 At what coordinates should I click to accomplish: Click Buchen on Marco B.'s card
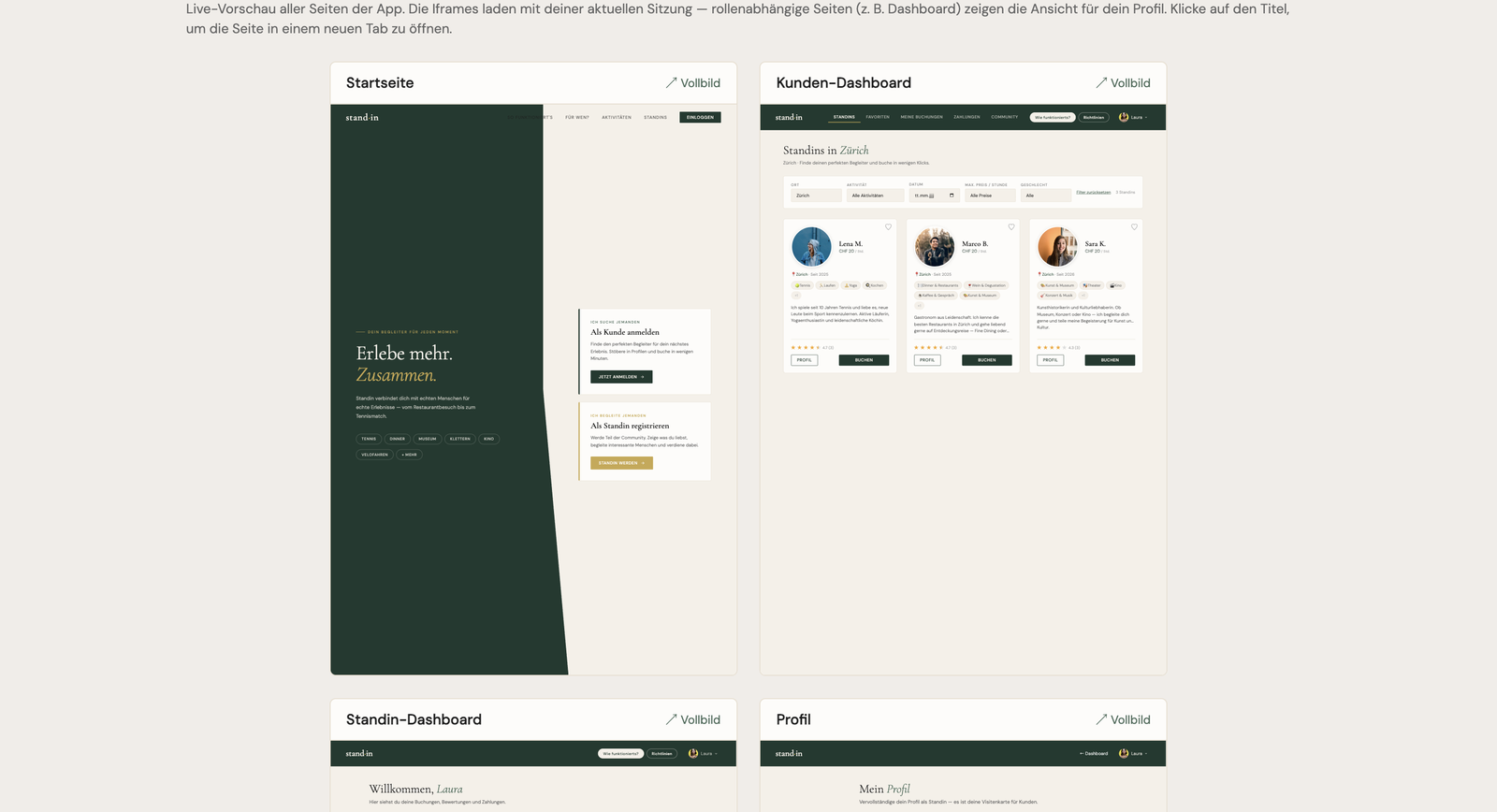[x=987, y=360]
